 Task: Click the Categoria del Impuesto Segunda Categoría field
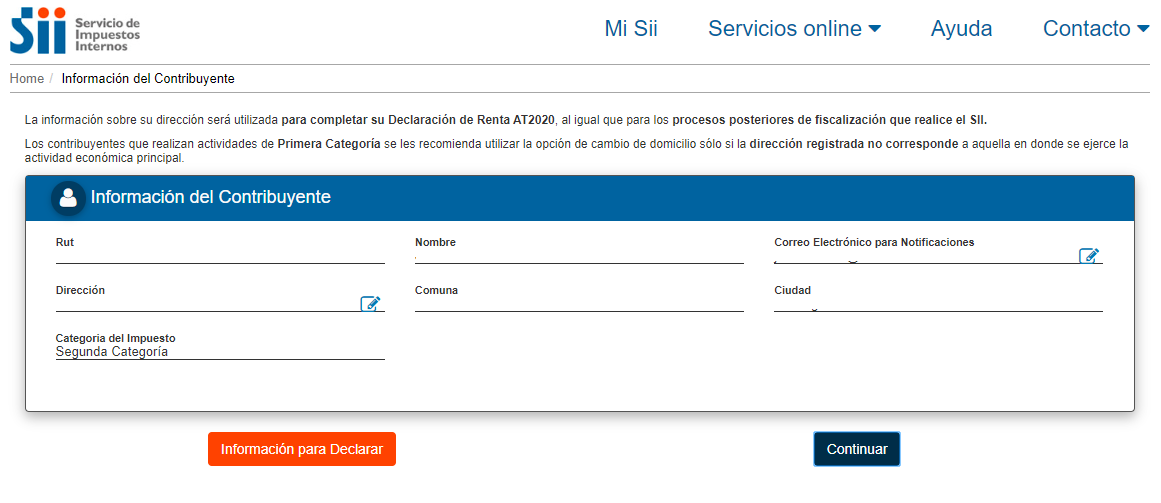coord(220,346)
